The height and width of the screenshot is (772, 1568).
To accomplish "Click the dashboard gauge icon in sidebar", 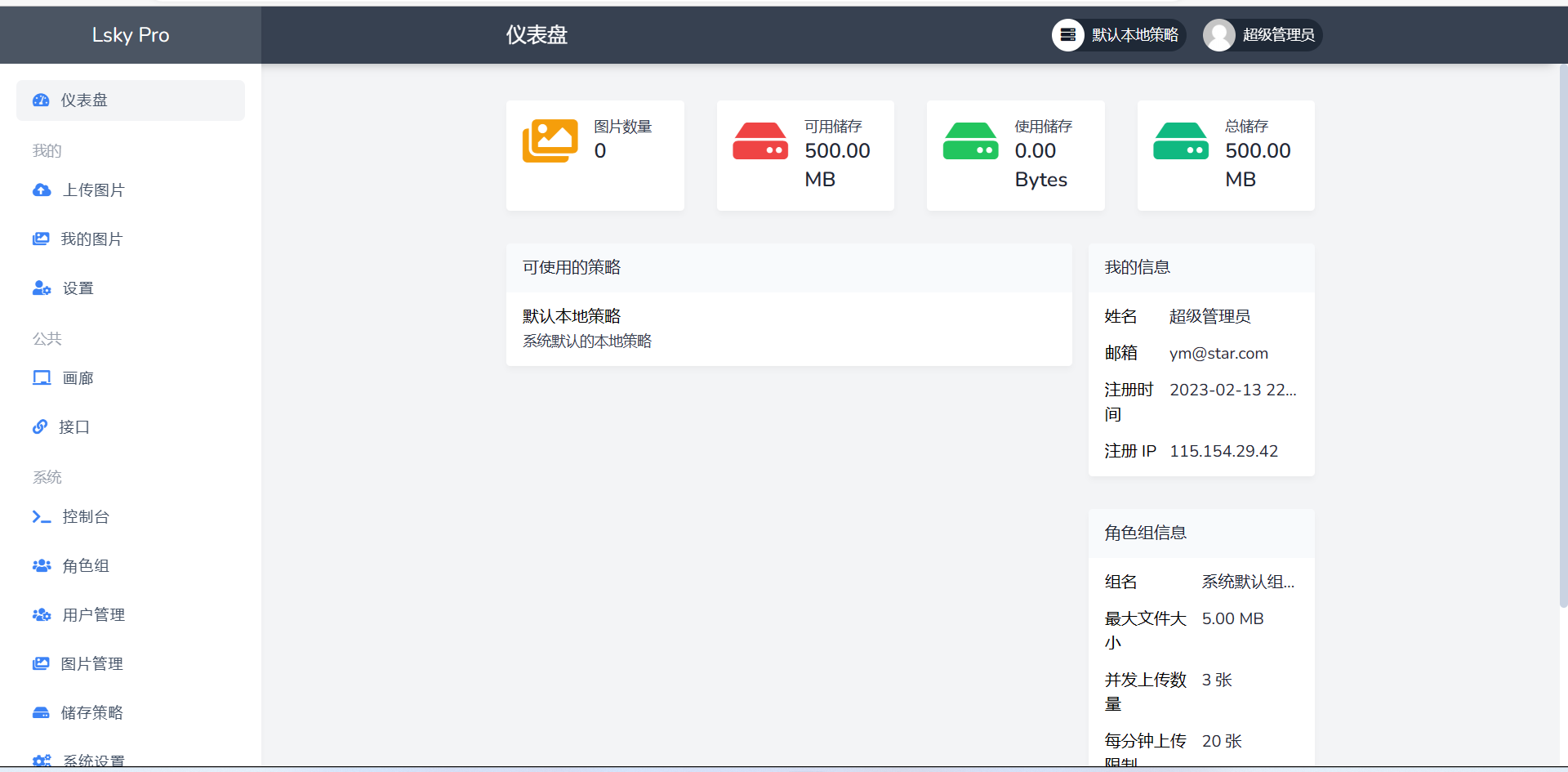I will [x=41, y=100].
